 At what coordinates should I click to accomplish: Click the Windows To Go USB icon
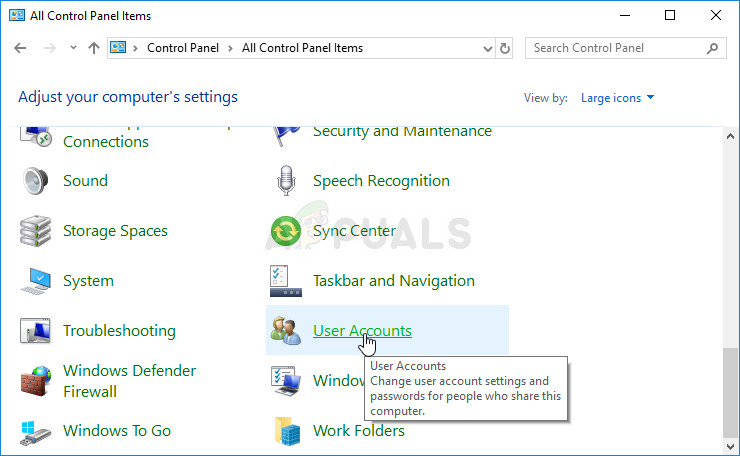[35, 432]
